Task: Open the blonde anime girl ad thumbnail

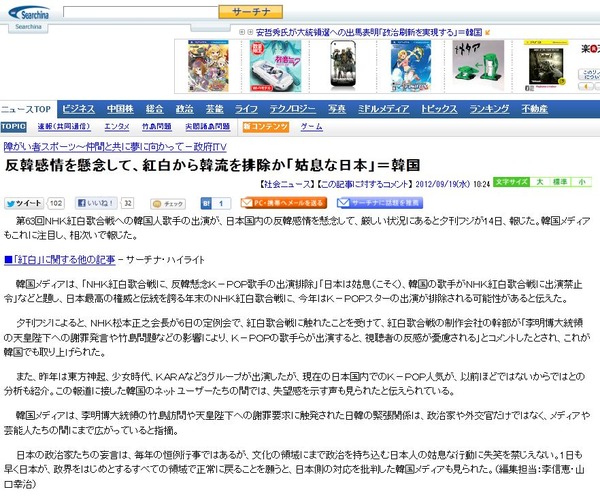Action: tap(411, 66)
